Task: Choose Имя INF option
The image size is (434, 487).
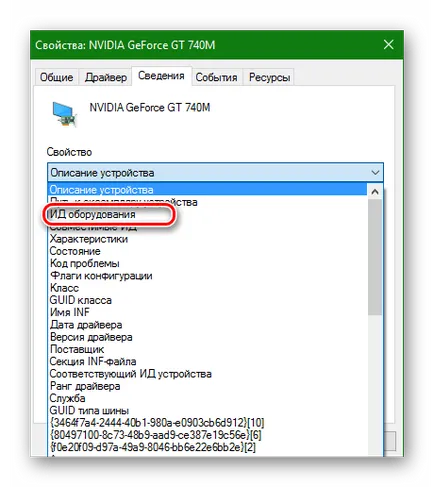Action: point(208,312)
